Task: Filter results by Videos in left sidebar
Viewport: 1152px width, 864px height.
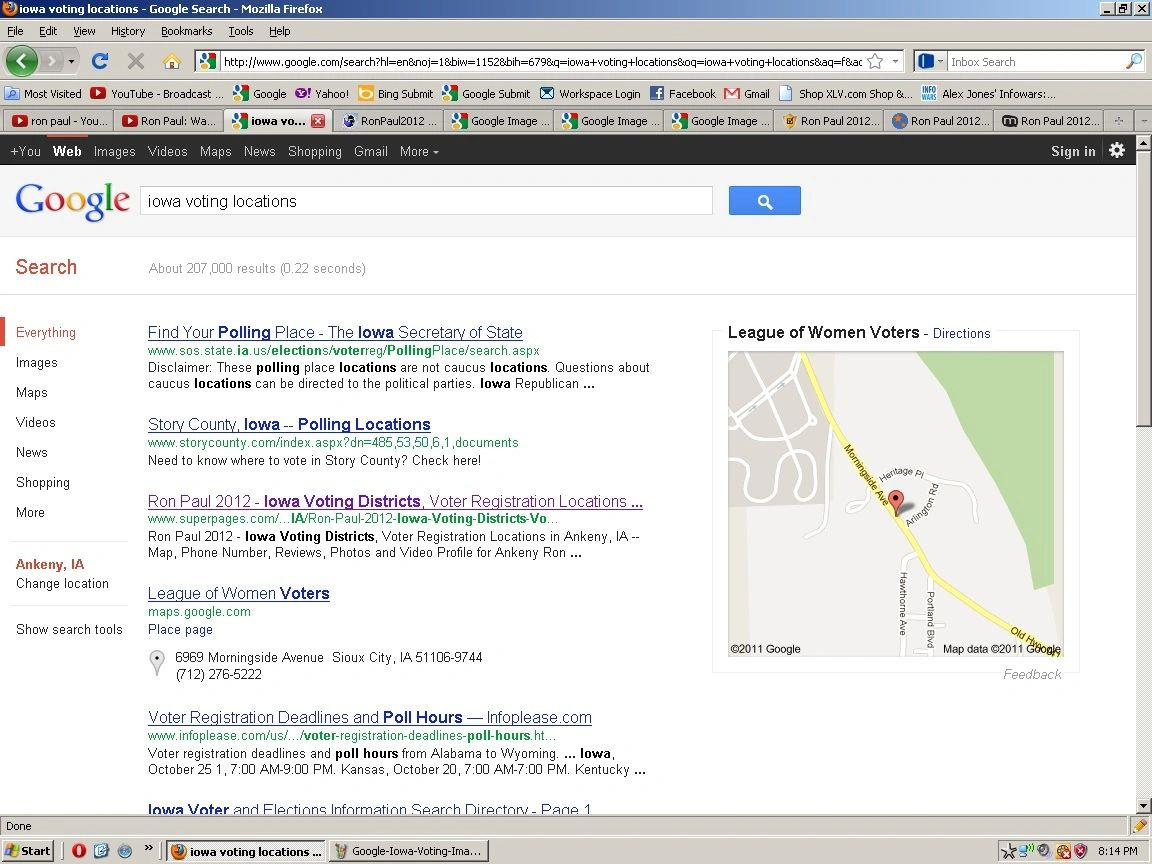Action: pos(35,422)
